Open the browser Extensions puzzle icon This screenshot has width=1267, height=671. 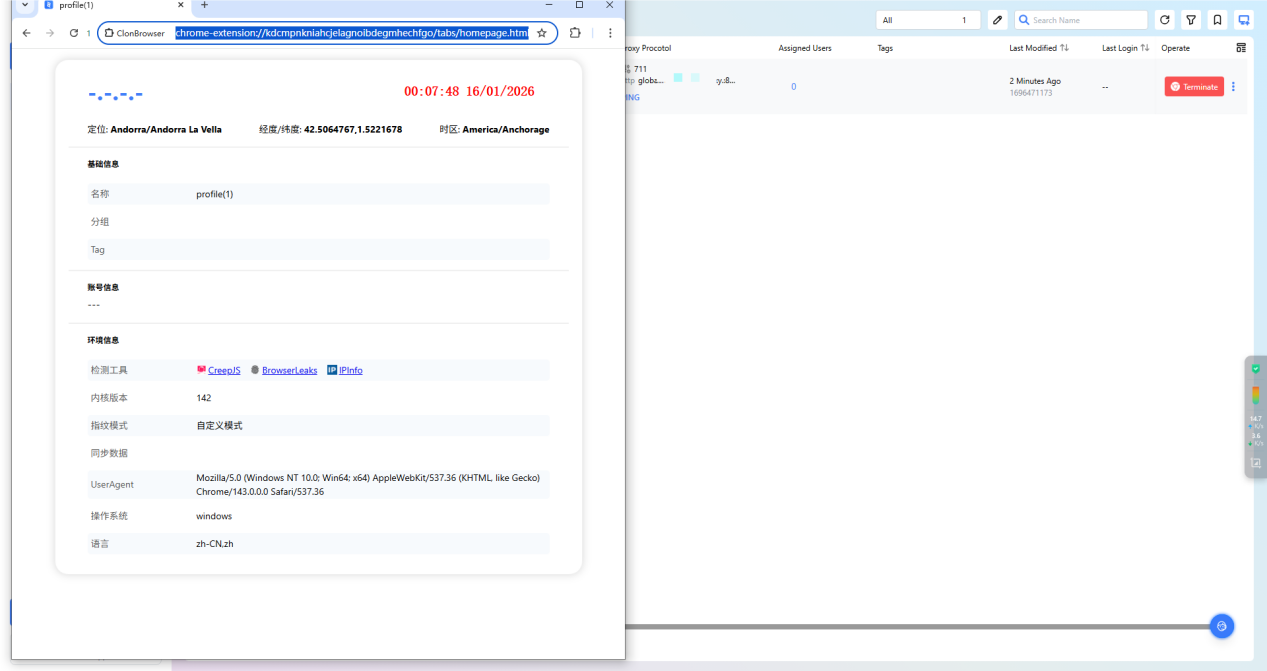coord(575,33)
